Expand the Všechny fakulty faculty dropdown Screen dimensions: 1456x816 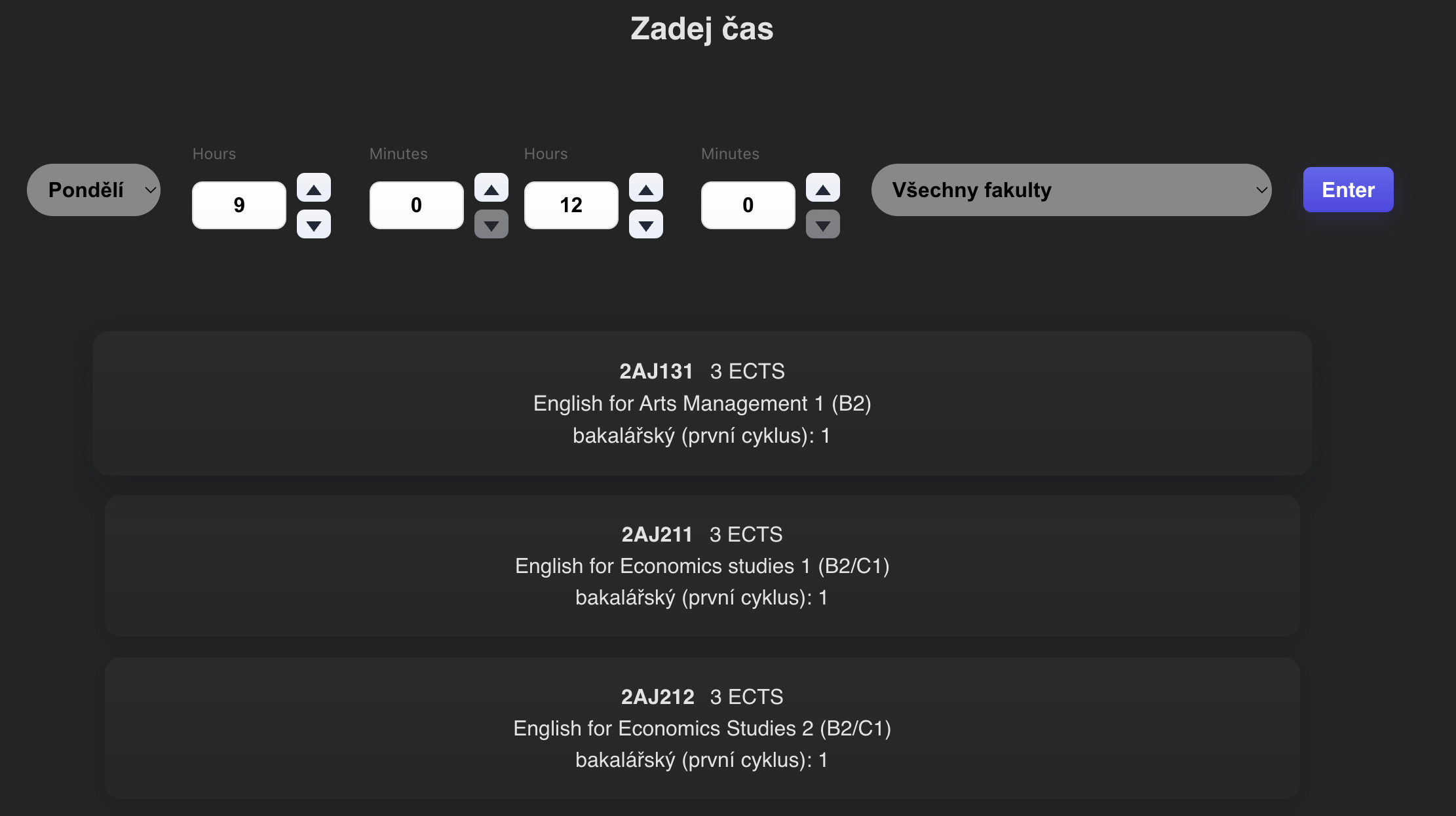(1071, 190)
